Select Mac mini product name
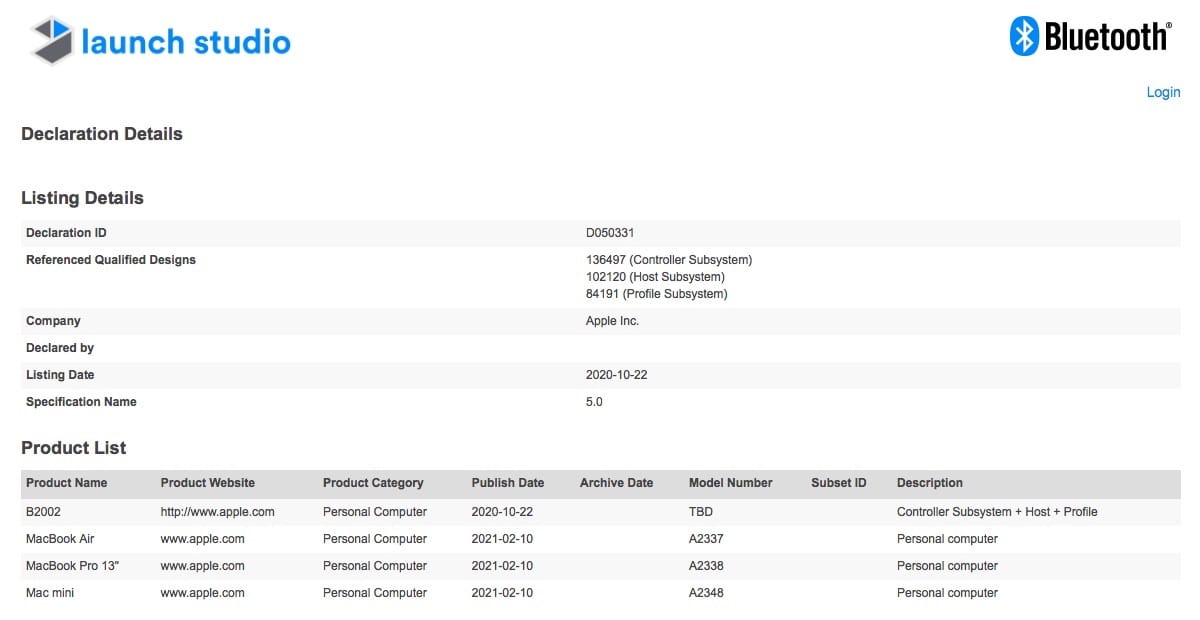Viewport: 1200px width, 620px height. (x=50, y=593)
